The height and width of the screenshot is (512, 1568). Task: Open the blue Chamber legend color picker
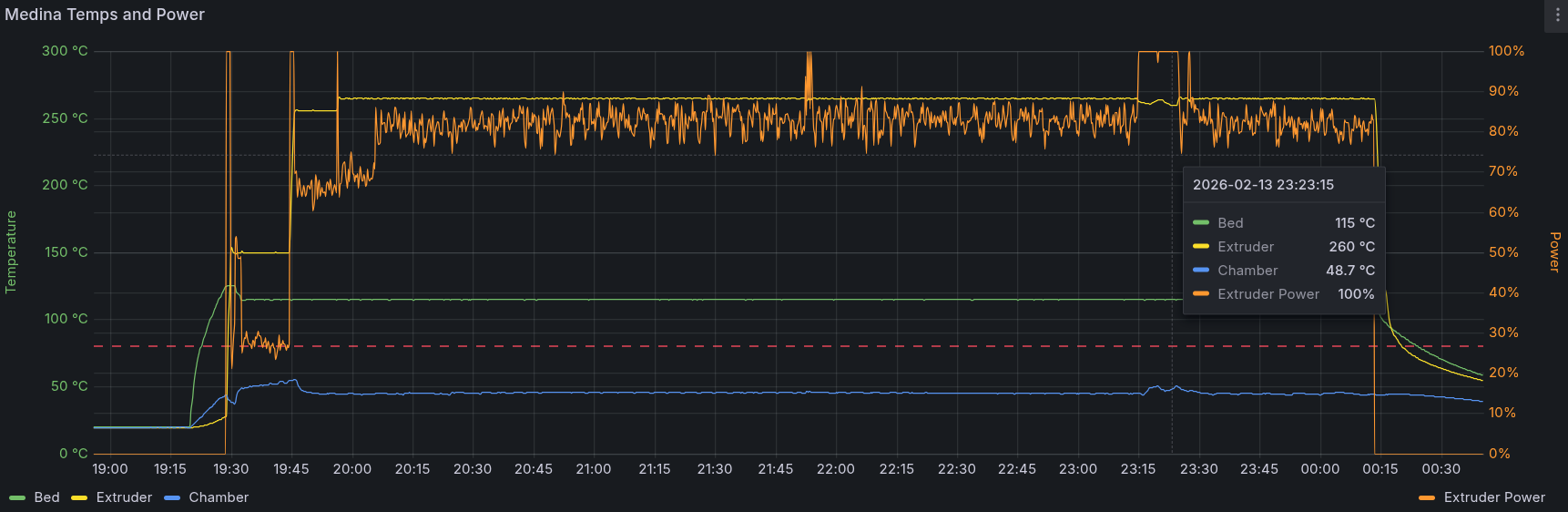172,497
